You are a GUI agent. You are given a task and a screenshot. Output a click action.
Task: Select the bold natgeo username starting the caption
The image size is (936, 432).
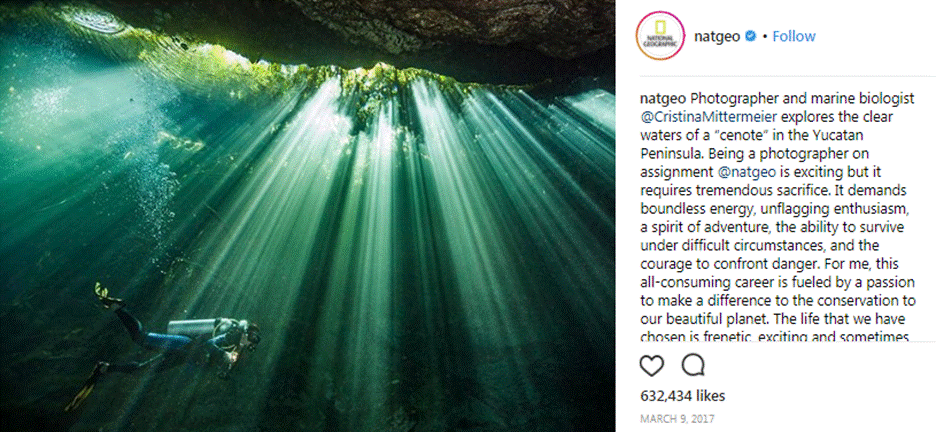click(x=661, y=98)
